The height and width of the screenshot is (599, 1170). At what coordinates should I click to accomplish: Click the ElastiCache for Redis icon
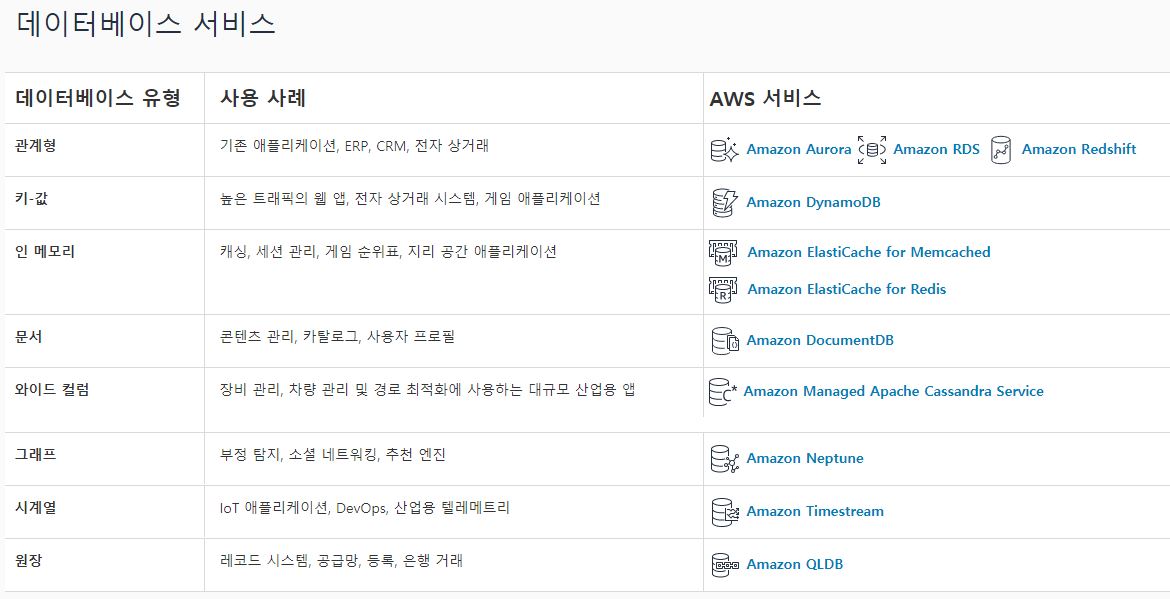[722, 289]
